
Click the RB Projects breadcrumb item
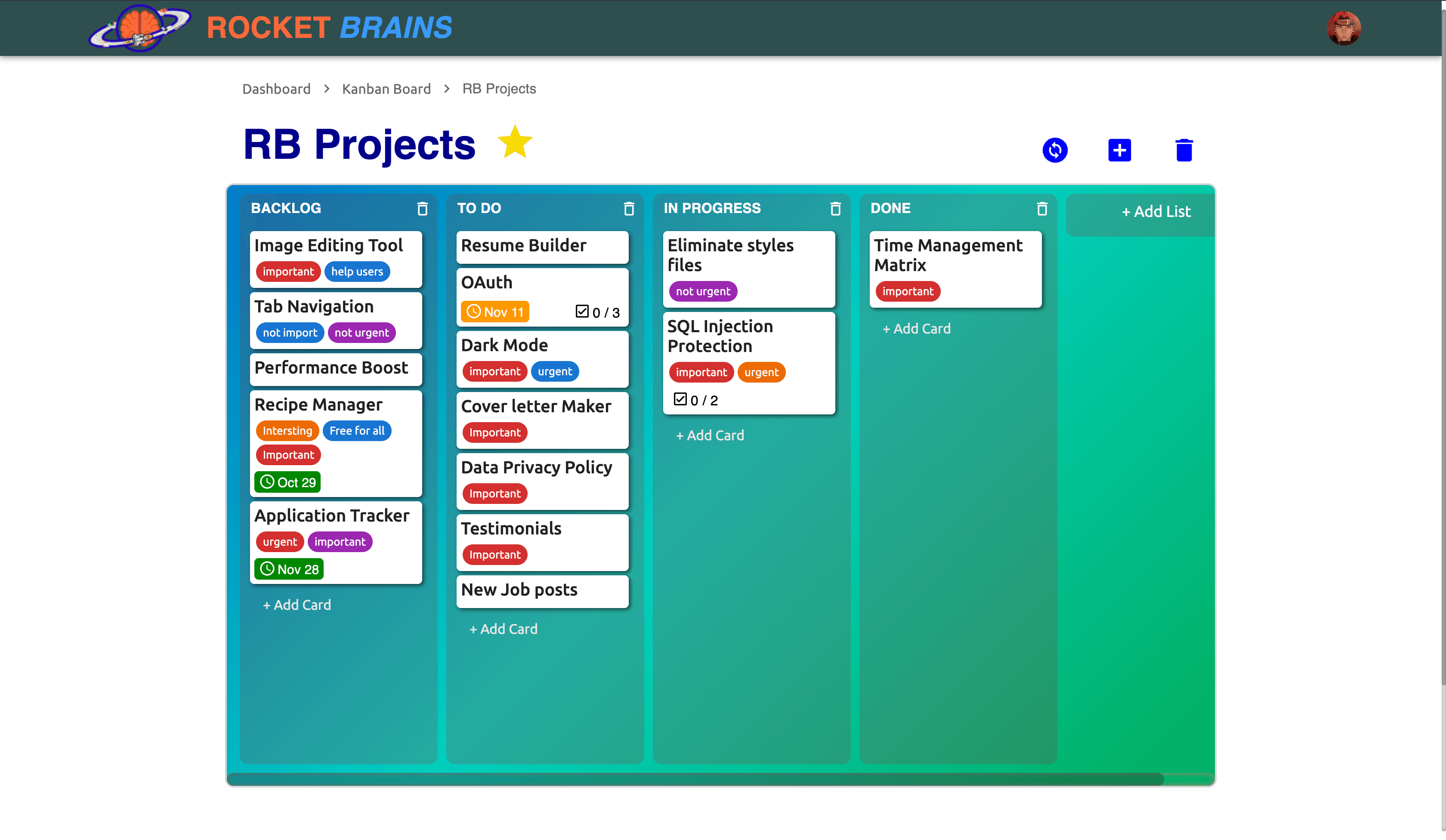click(499, 89)
